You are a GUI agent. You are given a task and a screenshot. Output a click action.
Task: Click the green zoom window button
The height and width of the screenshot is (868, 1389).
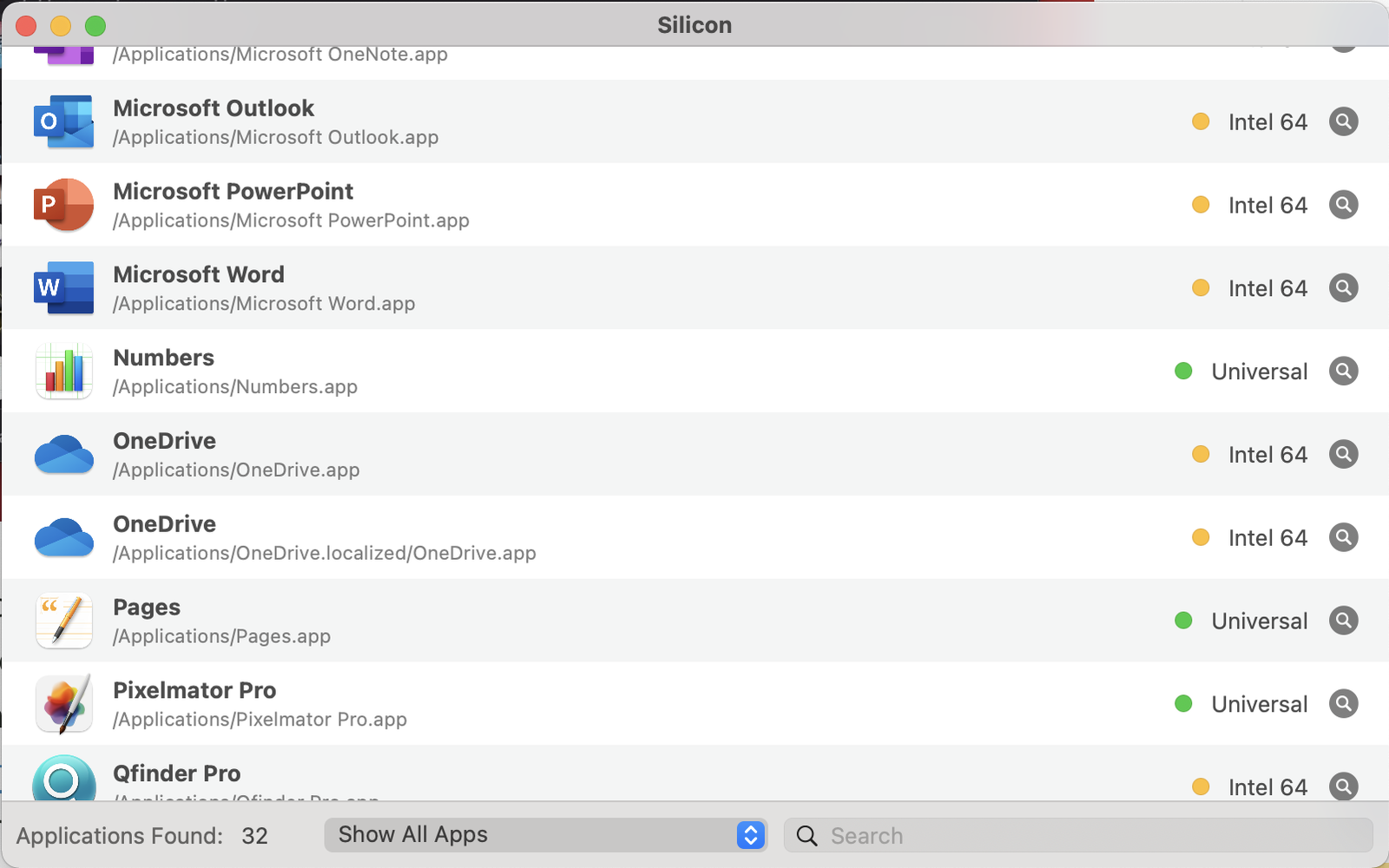pos(95,26)
